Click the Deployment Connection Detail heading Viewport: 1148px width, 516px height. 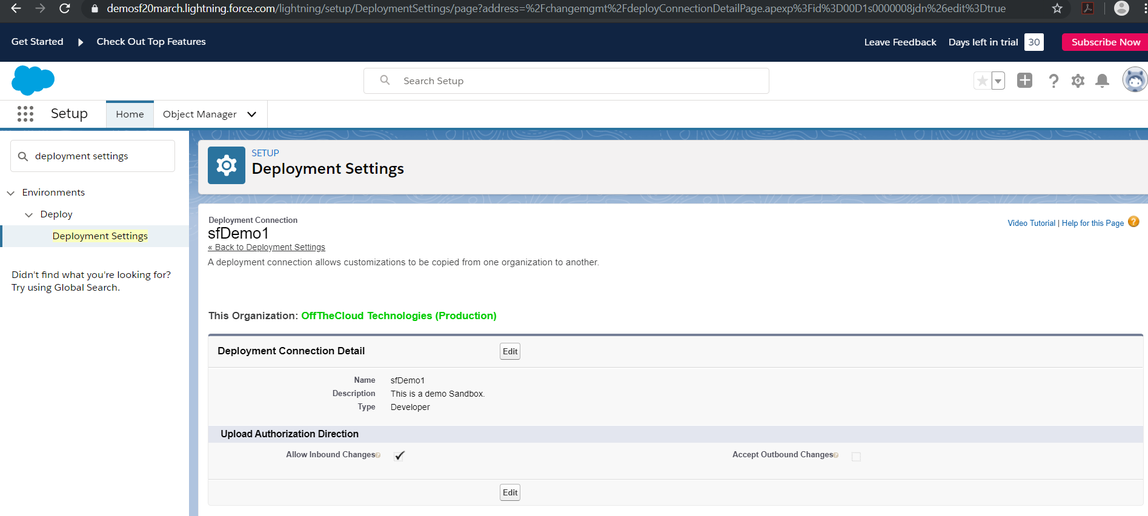(x=291, y=351)
